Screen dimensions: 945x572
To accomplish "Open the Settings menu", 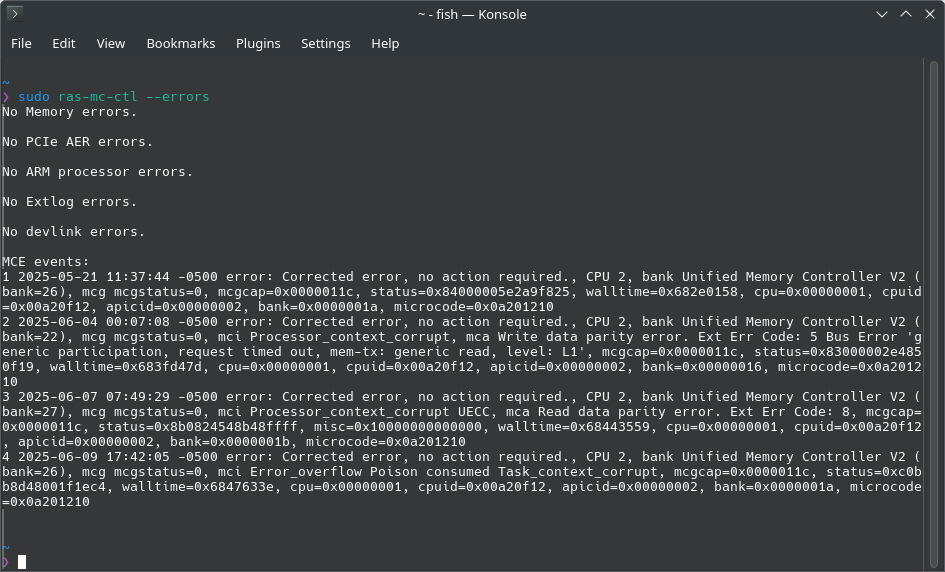I will (x=325, y=43).
